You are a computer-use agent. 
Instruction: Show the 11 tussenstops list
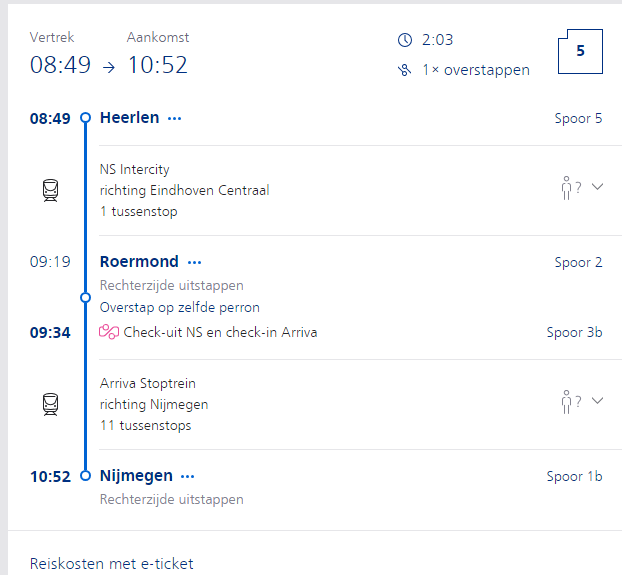tap(145, 425)
